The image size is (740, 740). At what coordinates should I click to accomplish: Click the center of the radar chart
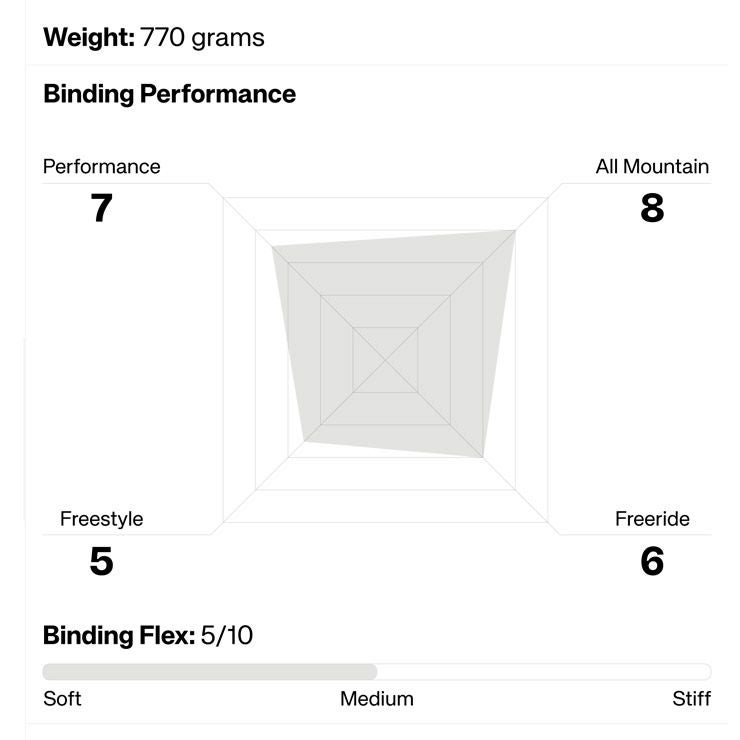[x=385, y=360]
